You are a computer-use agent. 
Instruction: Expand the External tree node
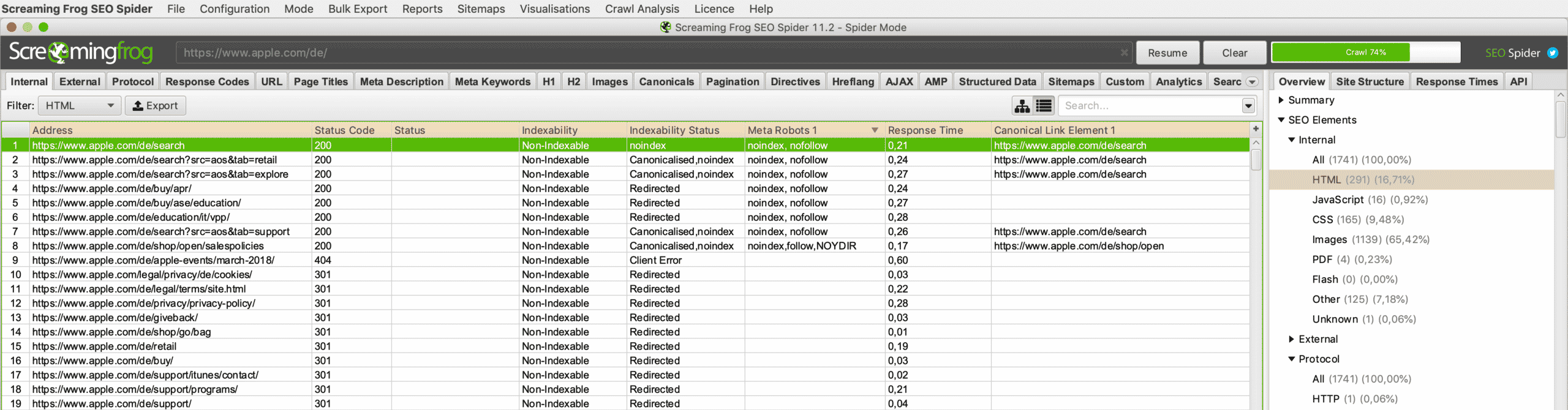[1291, 340]
